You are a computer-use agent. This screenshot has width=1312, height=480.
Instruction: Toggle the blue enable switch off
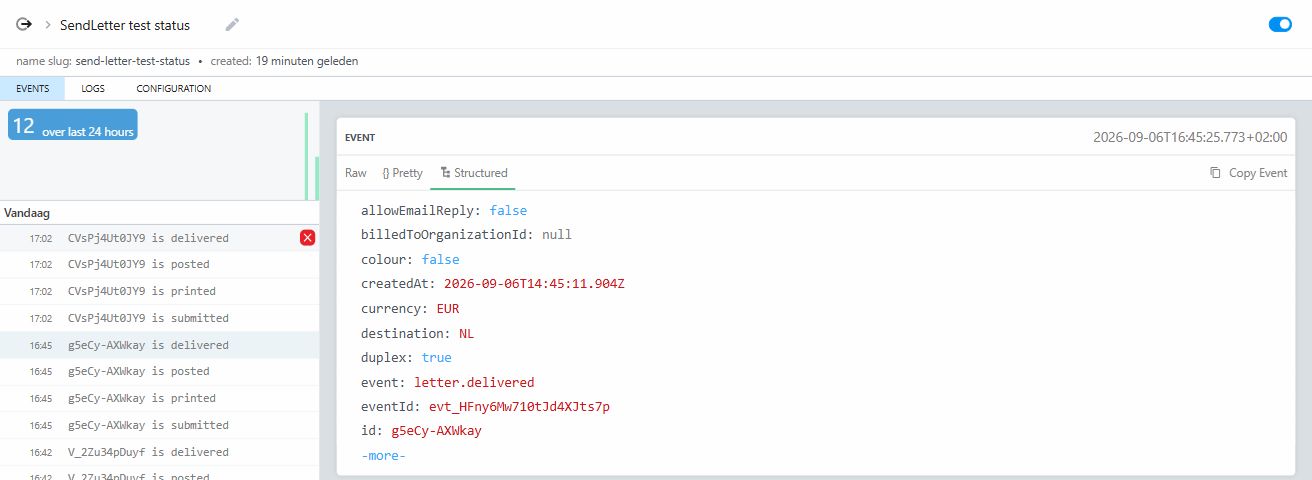click(1279, 24)
